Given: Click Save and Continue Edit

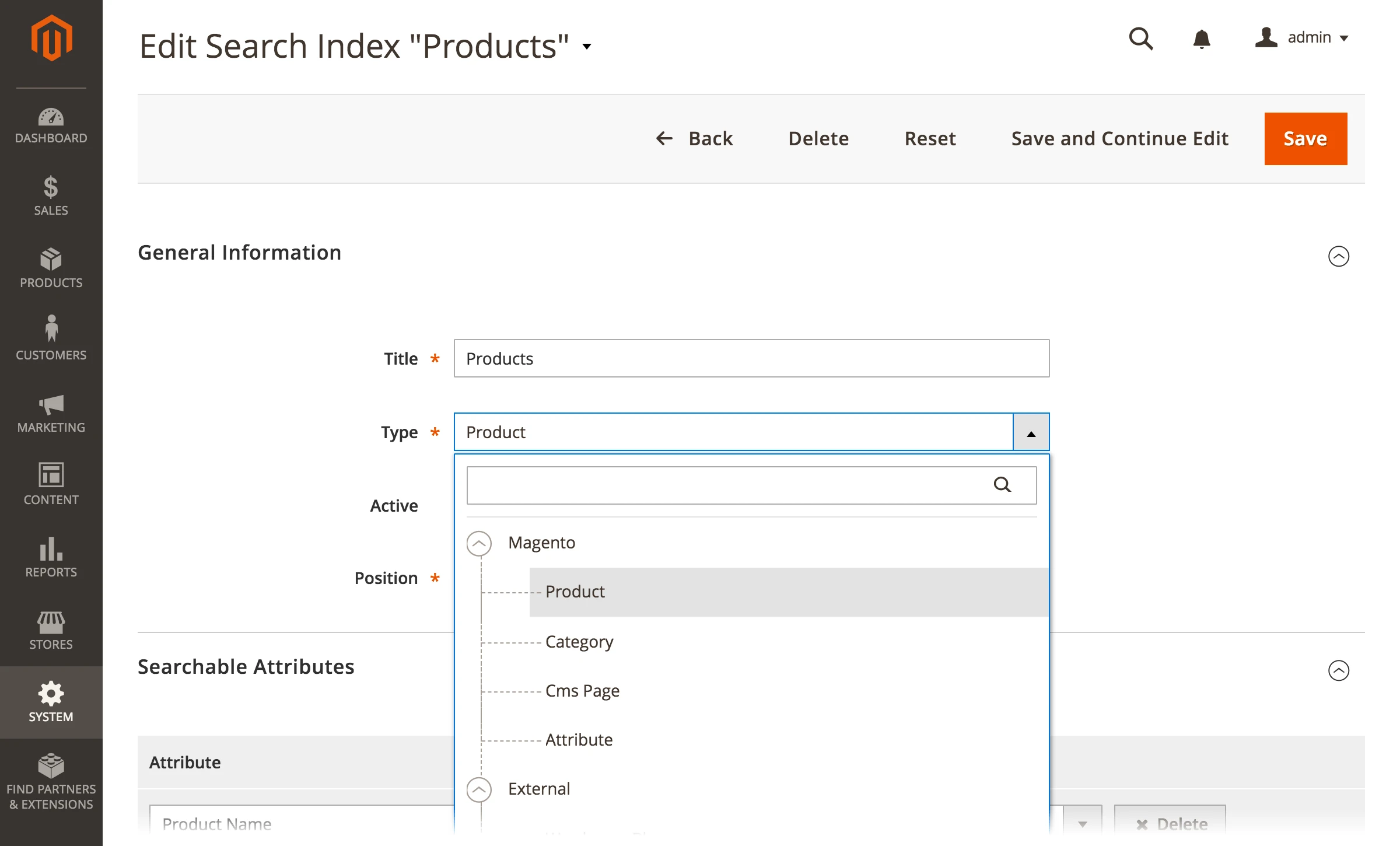Looking at the screenshot, I should 1119,139.
